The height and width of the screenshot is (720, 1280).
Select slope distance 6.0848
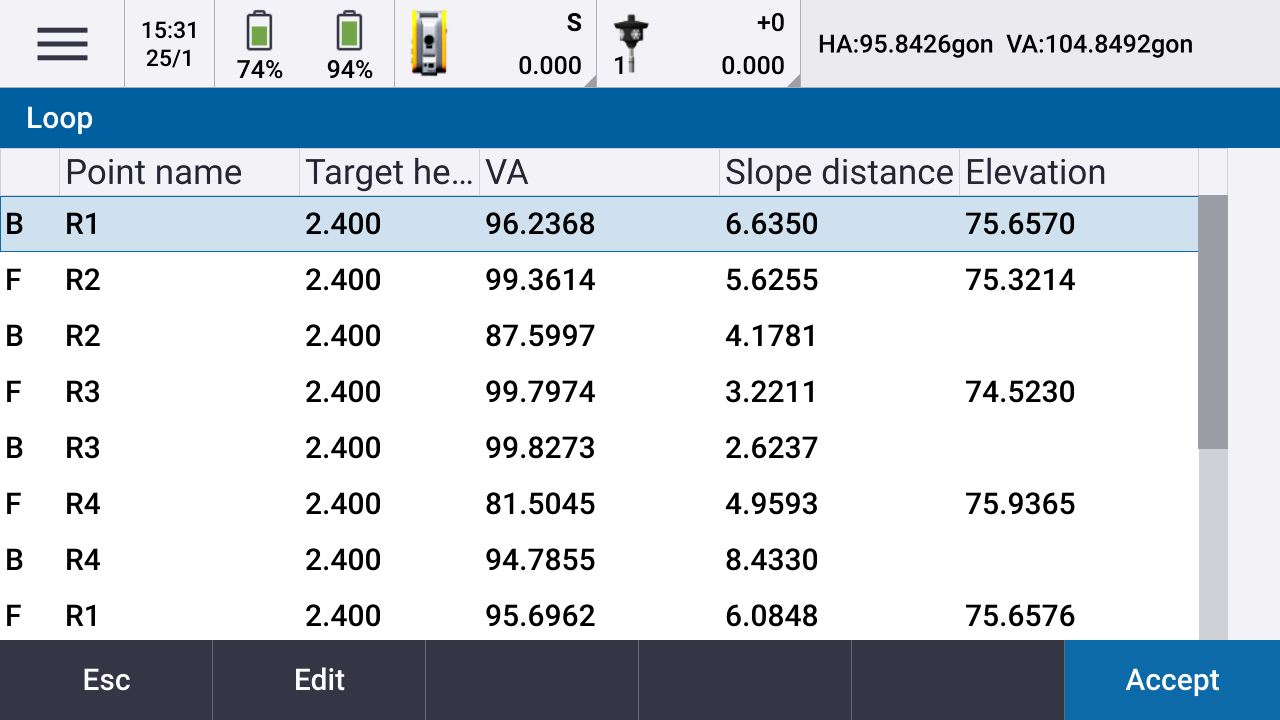point(771,616)
